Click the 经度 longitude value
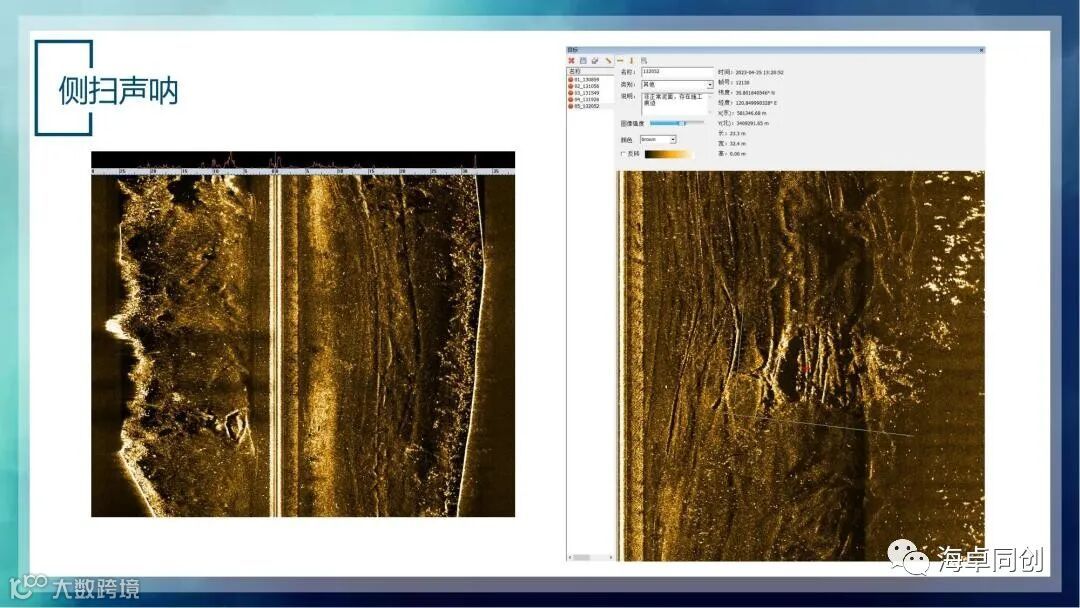The width and height of the screenshot is (1080, 608). 756,103
